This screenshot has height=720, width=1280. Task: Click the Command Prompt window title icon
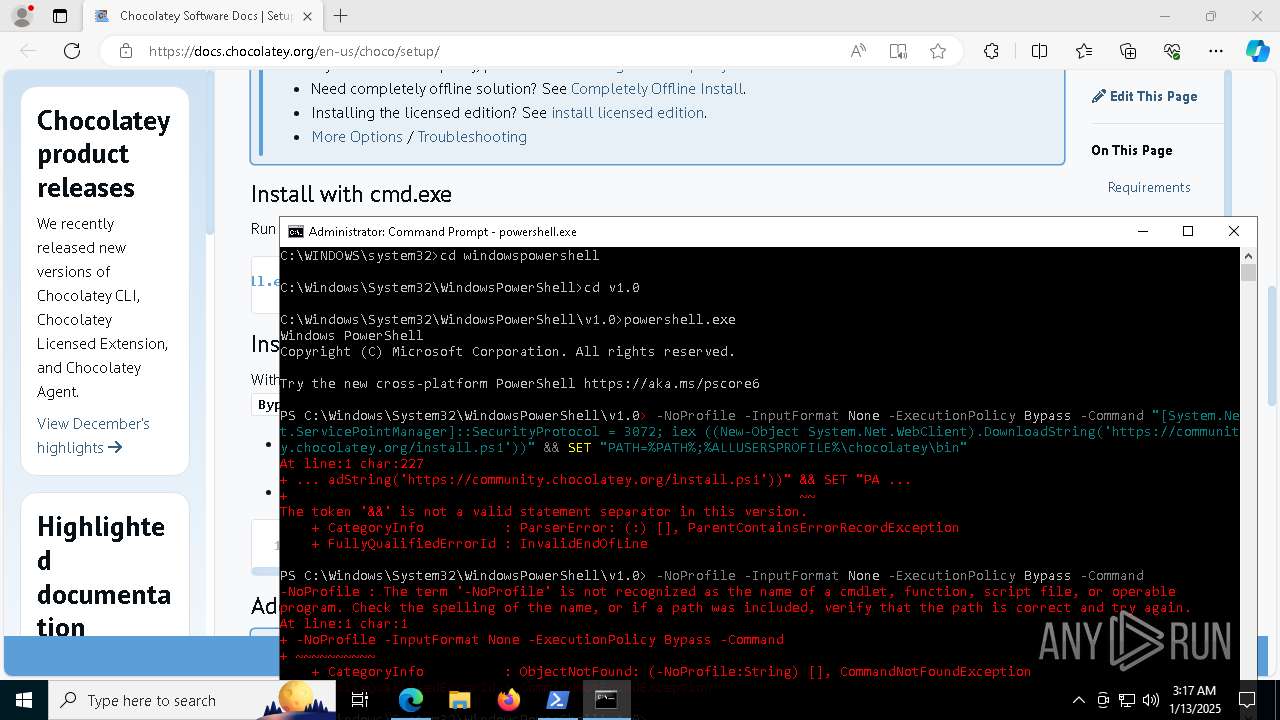[295, 231]
